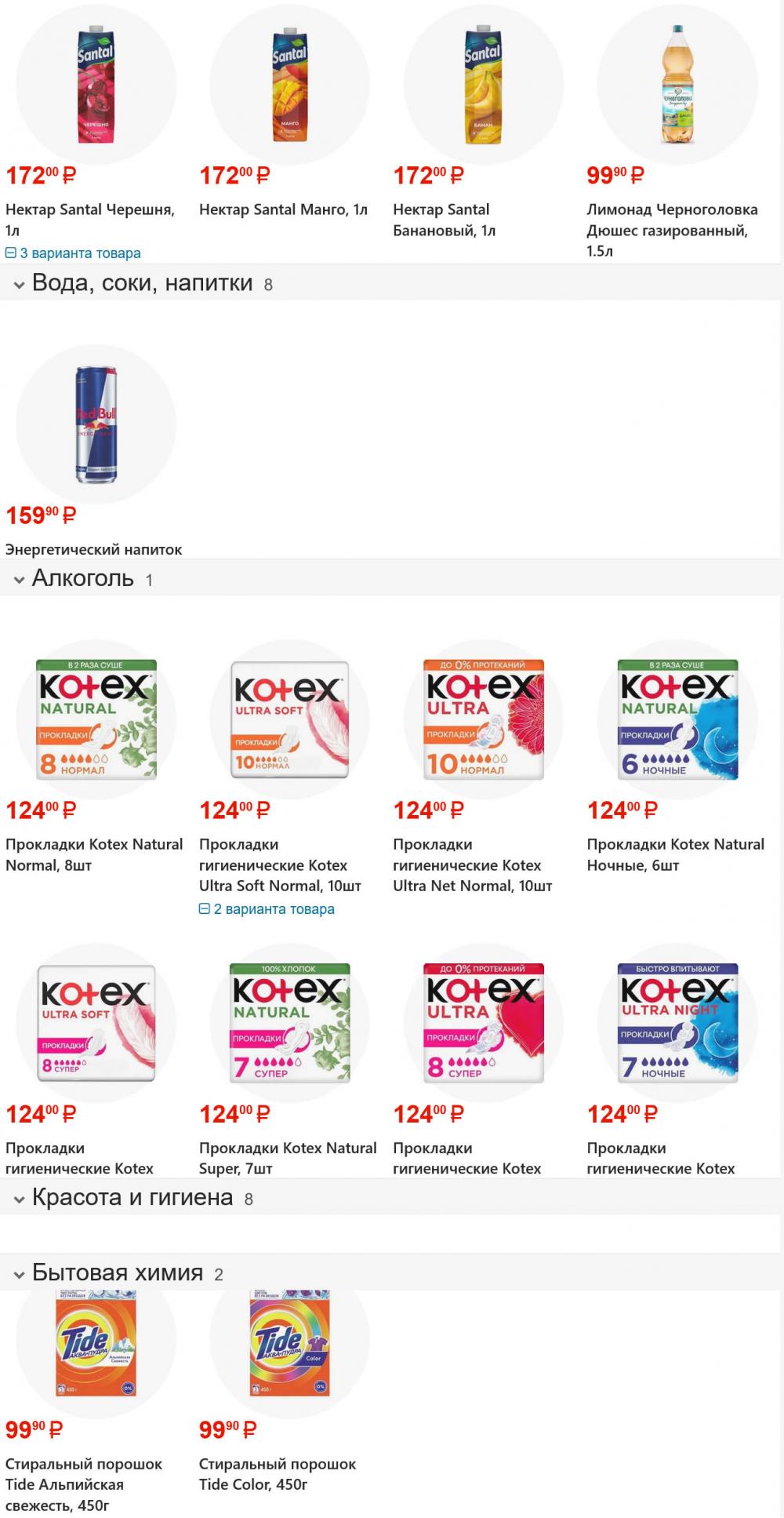Open Kotex Natural Ночные 6шт pack image
The height and width of the screenshot is (1518, 784).
coord(677,719)
